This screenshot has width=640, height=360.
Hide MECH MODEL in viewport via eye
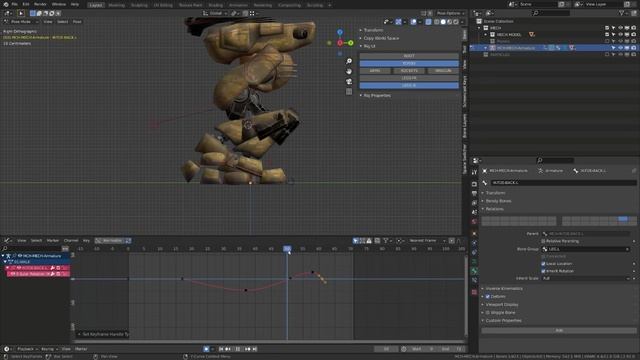[620, 35]
